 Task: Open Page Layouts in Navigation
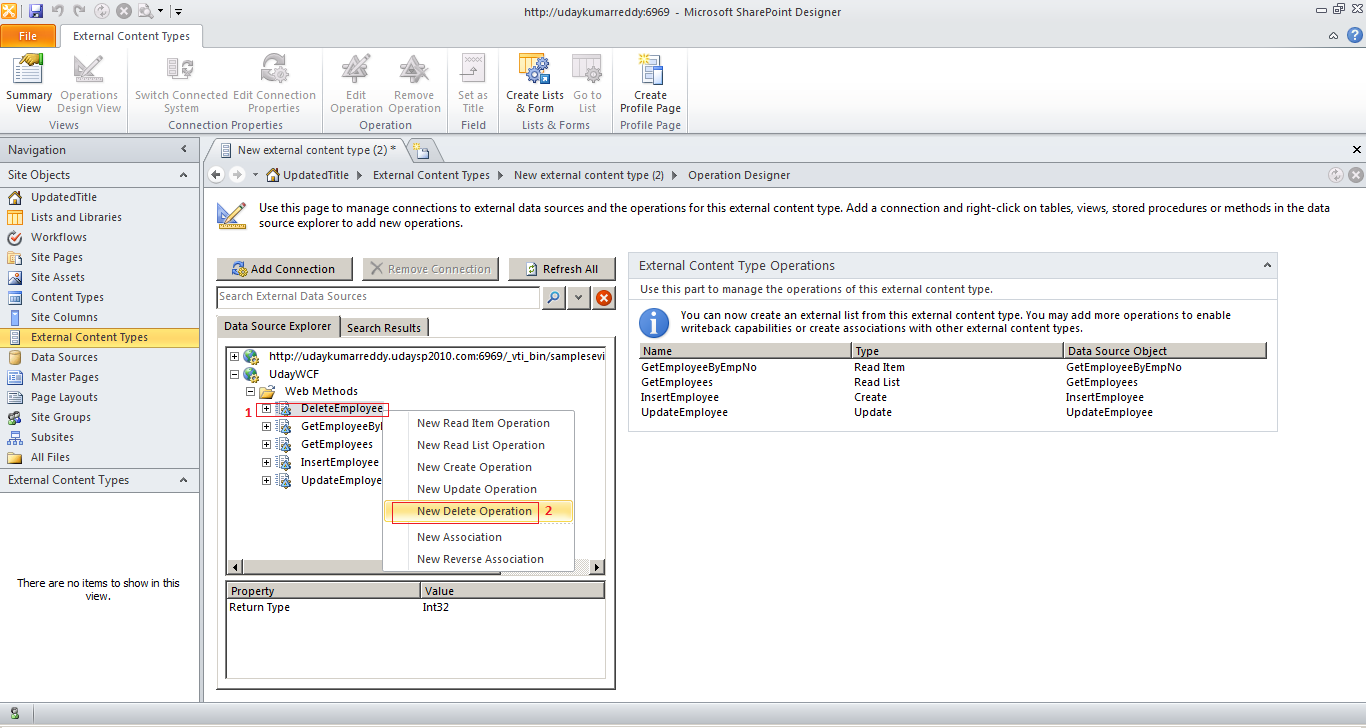[64, 397]
